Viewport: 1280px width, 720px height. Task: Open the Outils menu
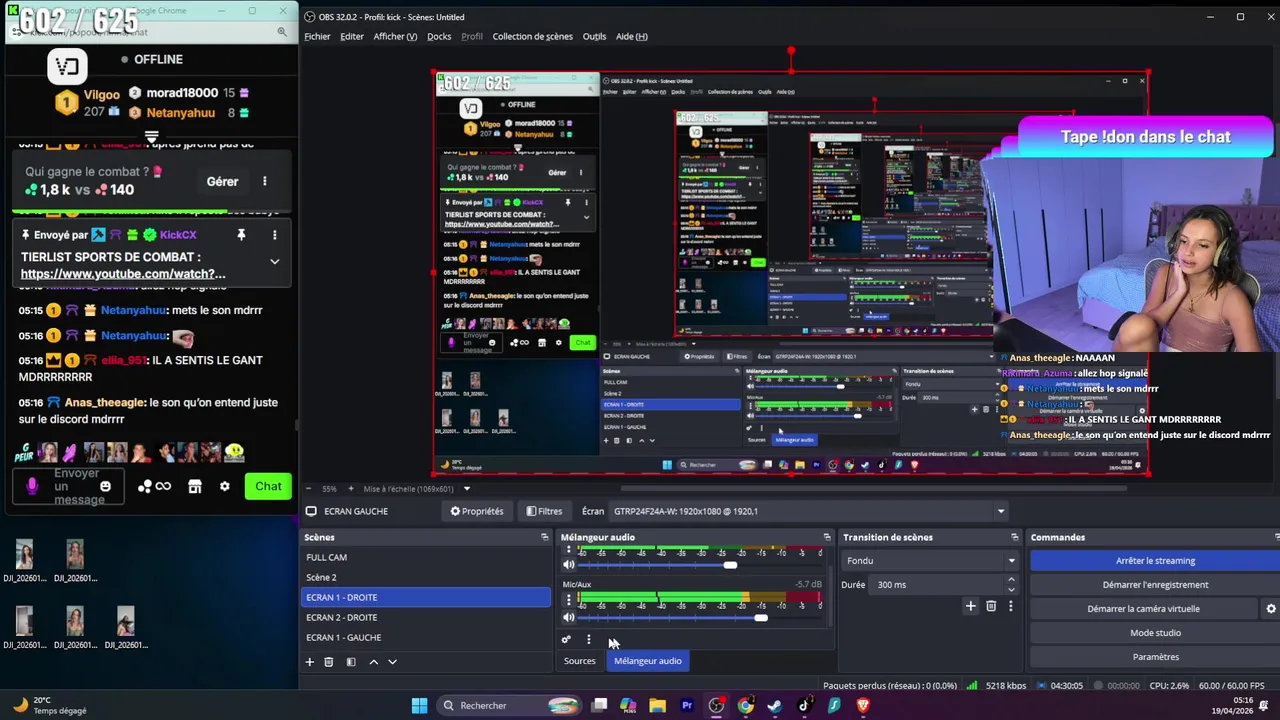(594, 36)
